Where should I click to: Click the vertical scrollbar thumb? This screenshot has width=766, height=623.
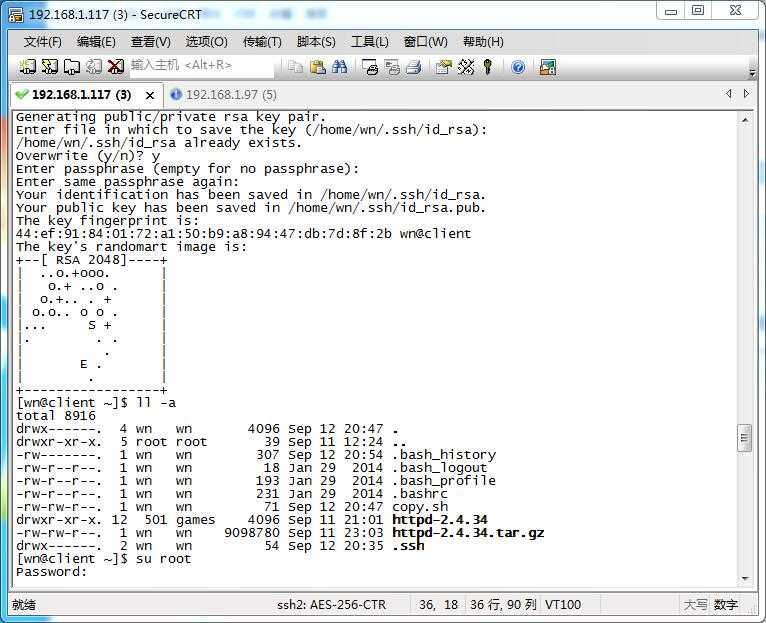click(745, 438)
